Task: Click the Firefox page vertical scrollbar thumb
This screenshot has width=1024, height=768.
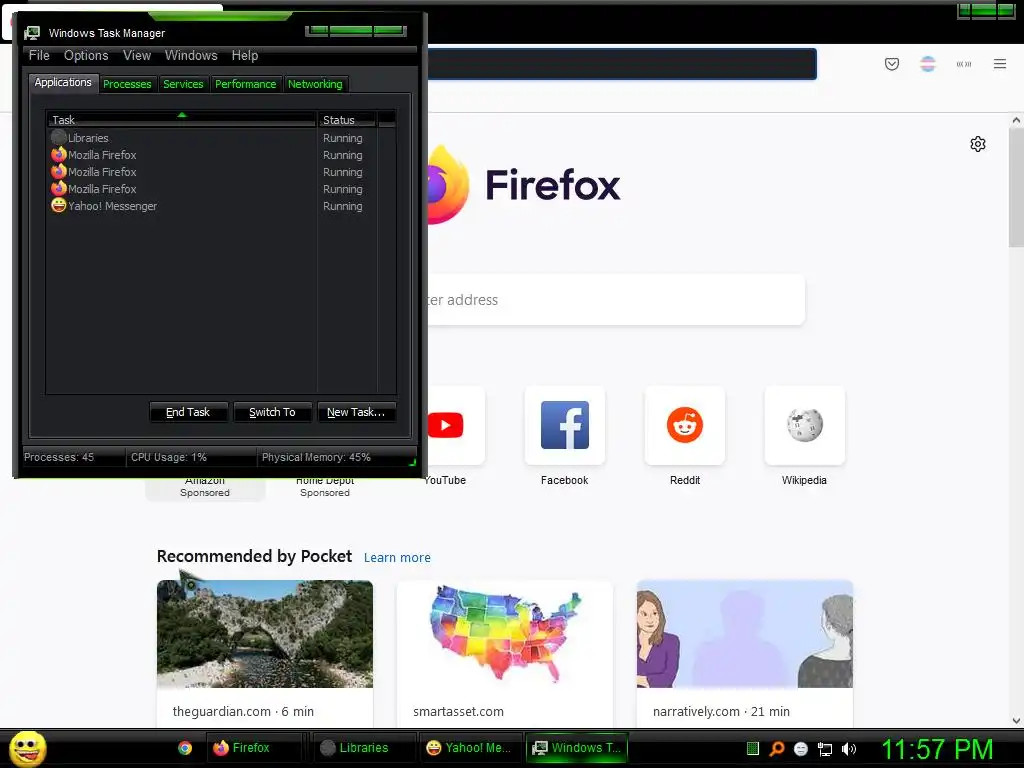Action: 1016,188
